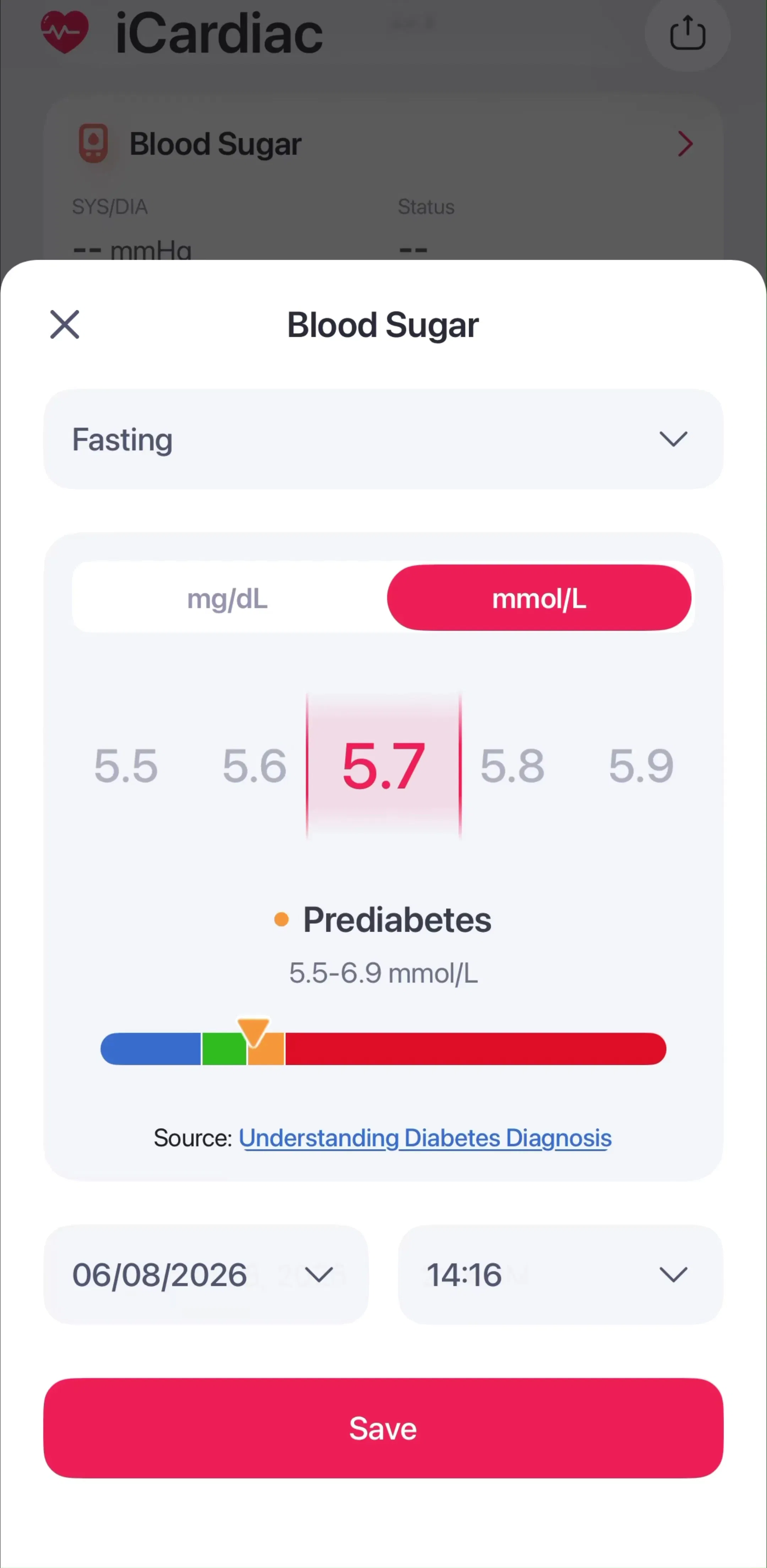
Task: Open Blood Sugar card via red chevron
Action: pyautogui.click(x=685, y=144)
